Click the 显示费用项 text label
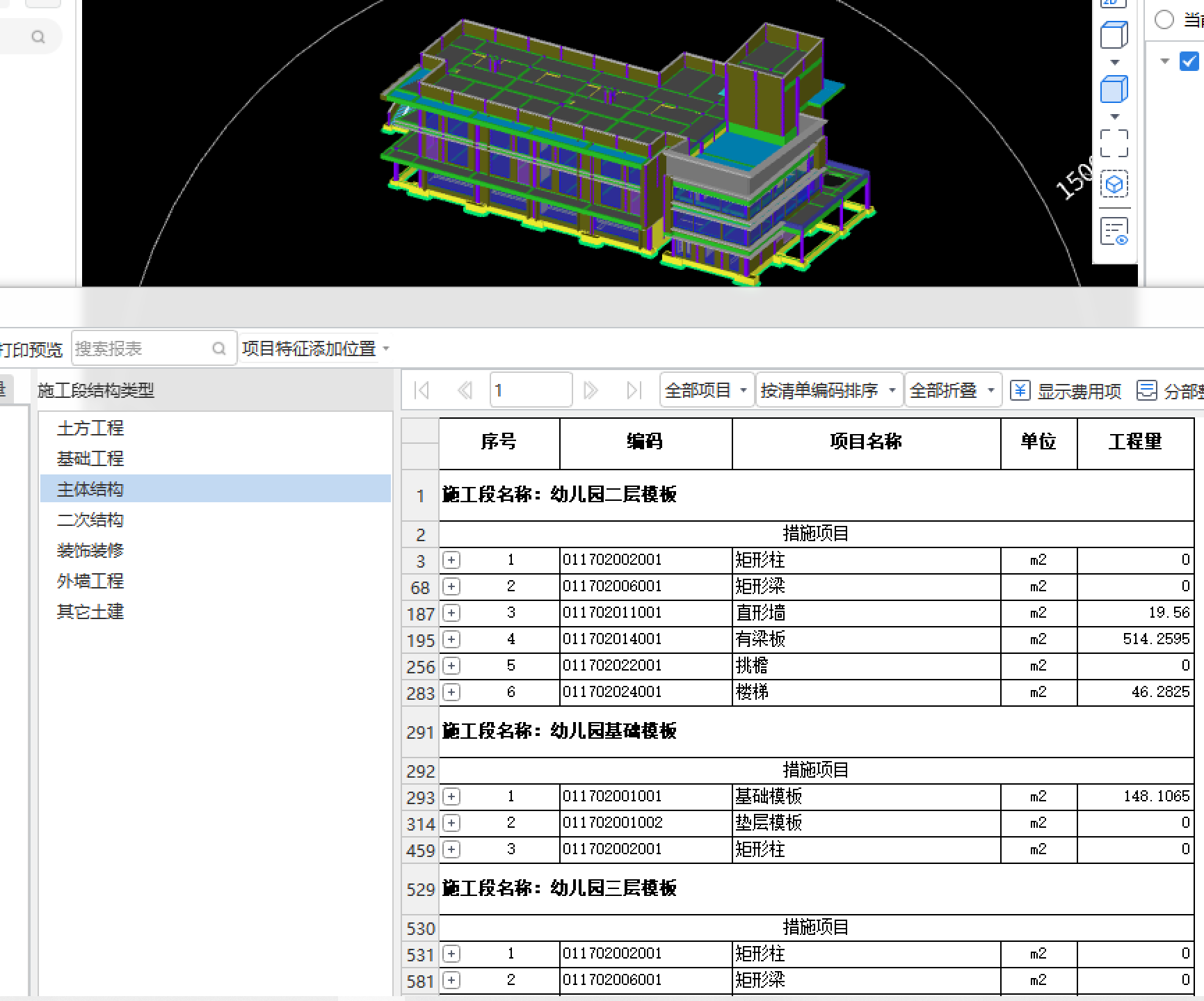Screen dimensions: 1204x1001 coord(1079,392)
